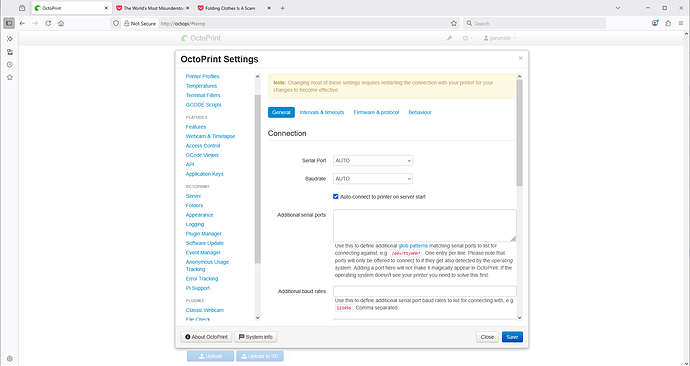Switch to Firmware & protocol tab

pos(376,112)
